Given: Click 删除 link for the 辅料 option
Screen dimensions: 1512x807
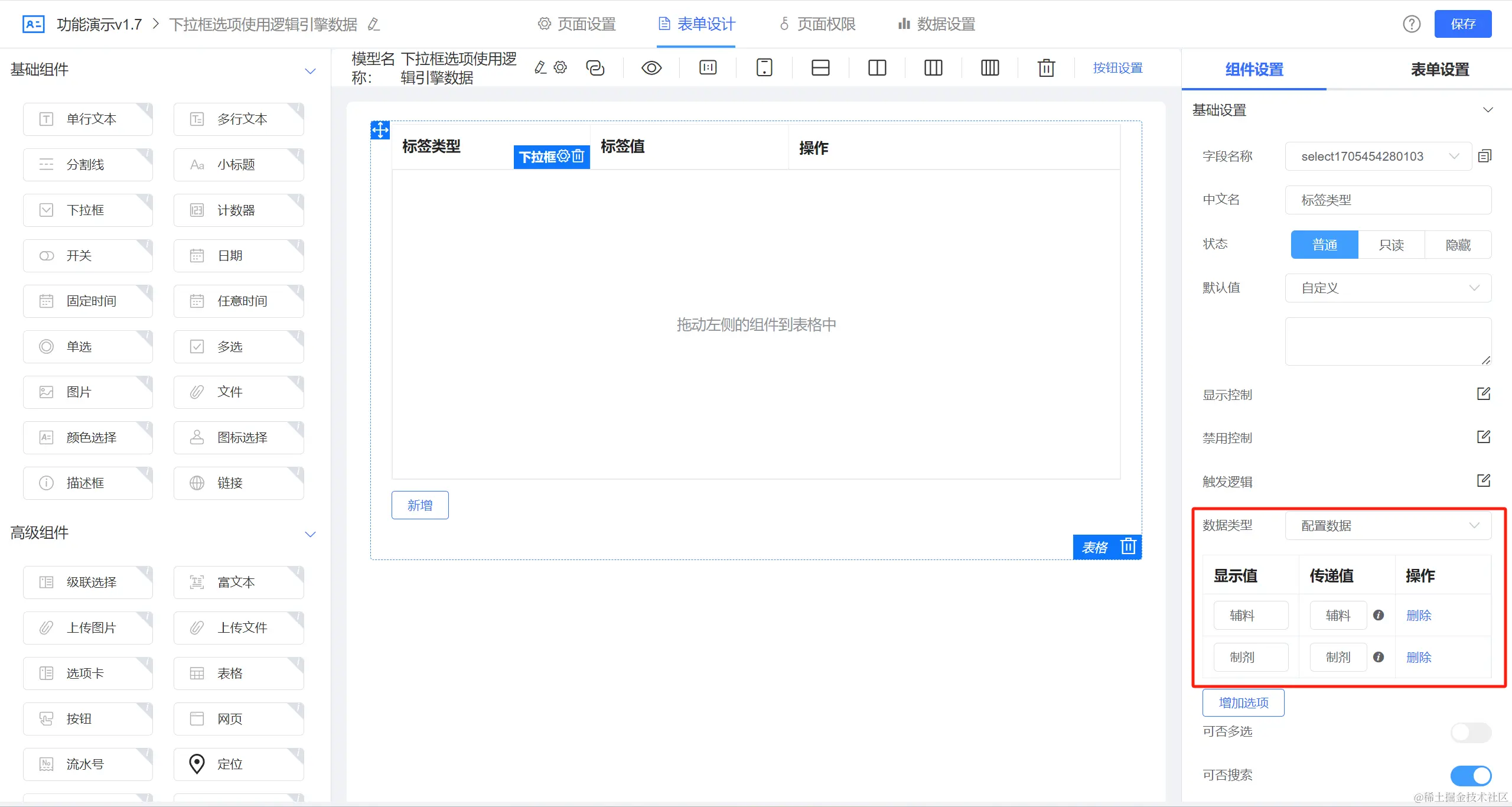Looking at the screenshot, I should pyautogui.click(x=1419, y=615).
